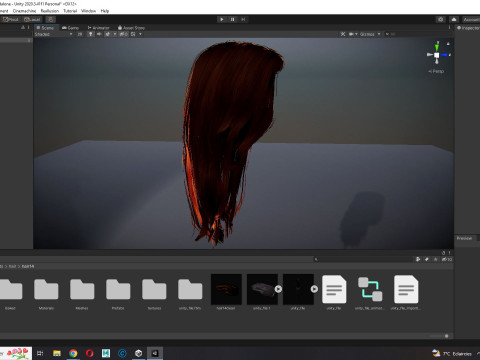The image size is (480, 360).
Task: Open the Collab services gear icon
Action: [x=441, y=19]
